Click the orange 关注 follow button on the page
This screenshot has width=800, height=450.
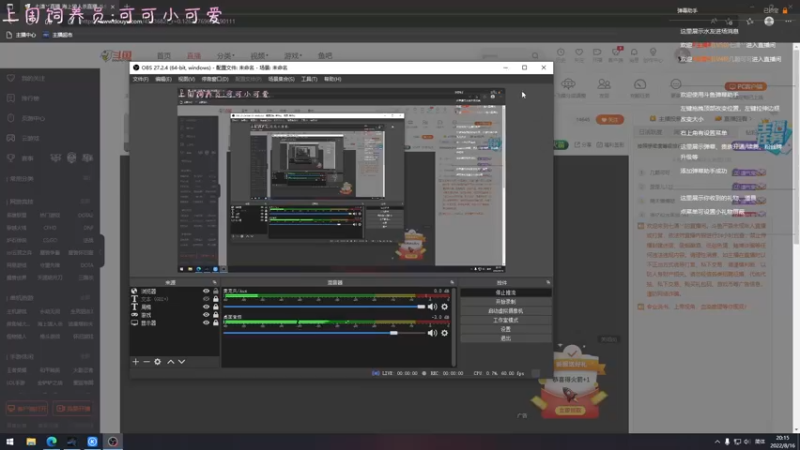point(610,120)
